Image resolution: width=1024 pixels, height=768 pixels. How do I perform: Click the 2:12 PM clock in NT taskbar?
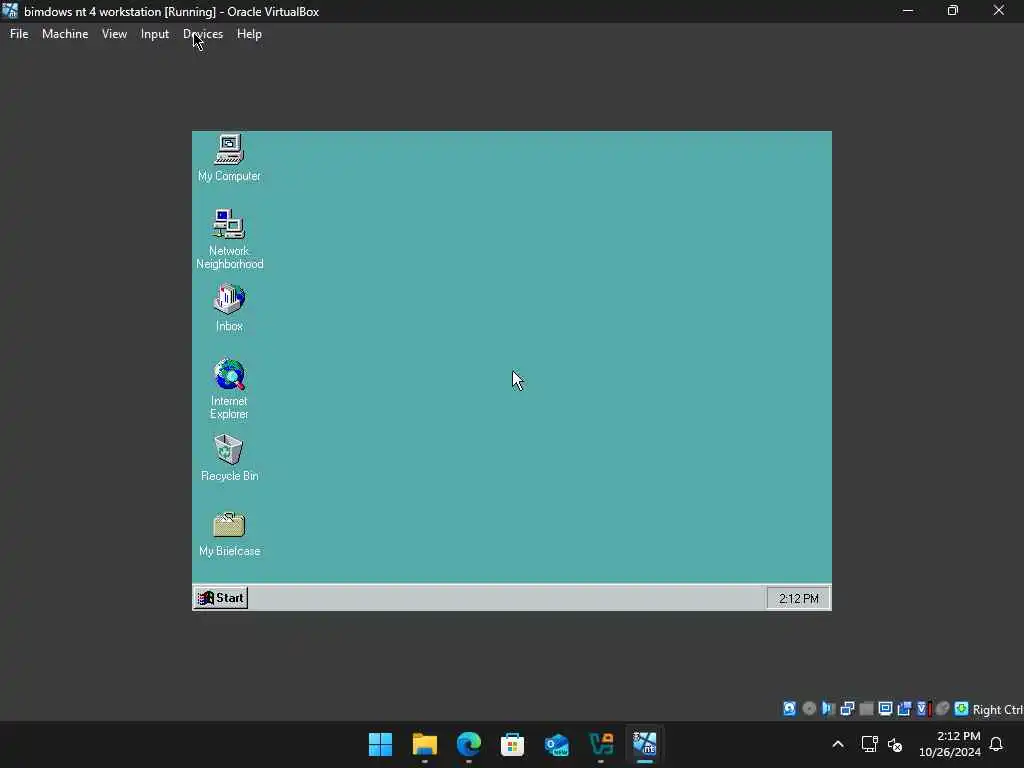click(798, 598)
